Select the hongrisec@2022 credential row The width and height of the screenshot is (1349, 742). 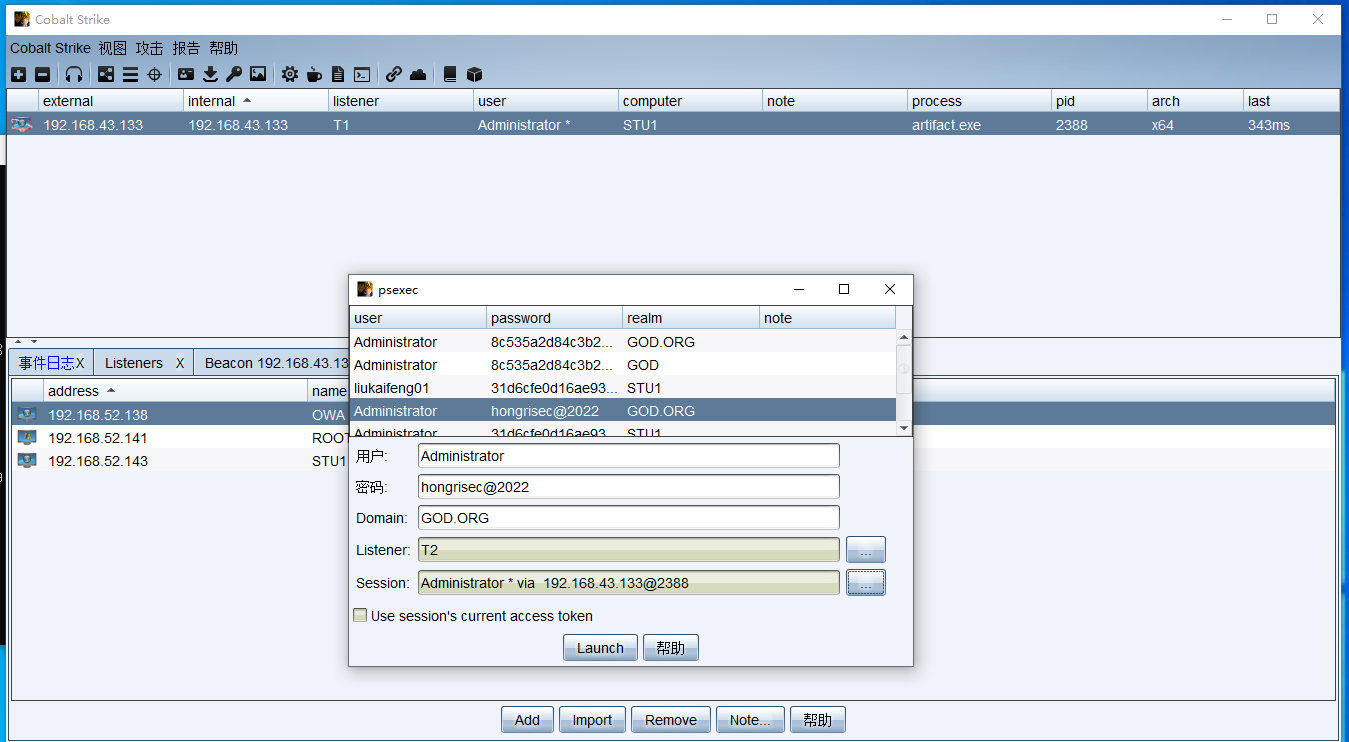623,411
